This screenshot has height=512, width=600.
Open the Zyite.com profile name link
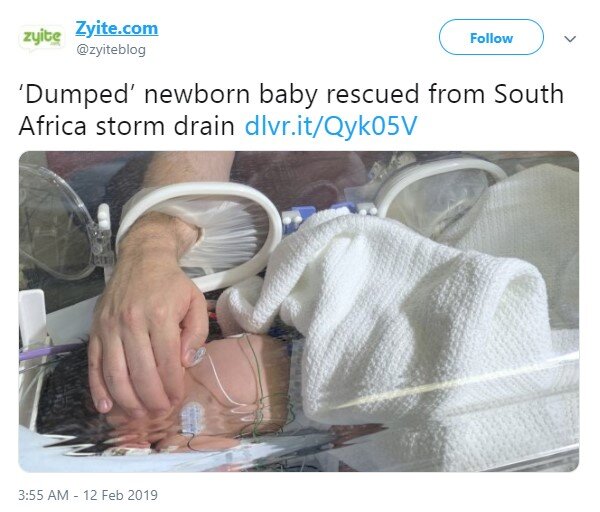point(116,28)
